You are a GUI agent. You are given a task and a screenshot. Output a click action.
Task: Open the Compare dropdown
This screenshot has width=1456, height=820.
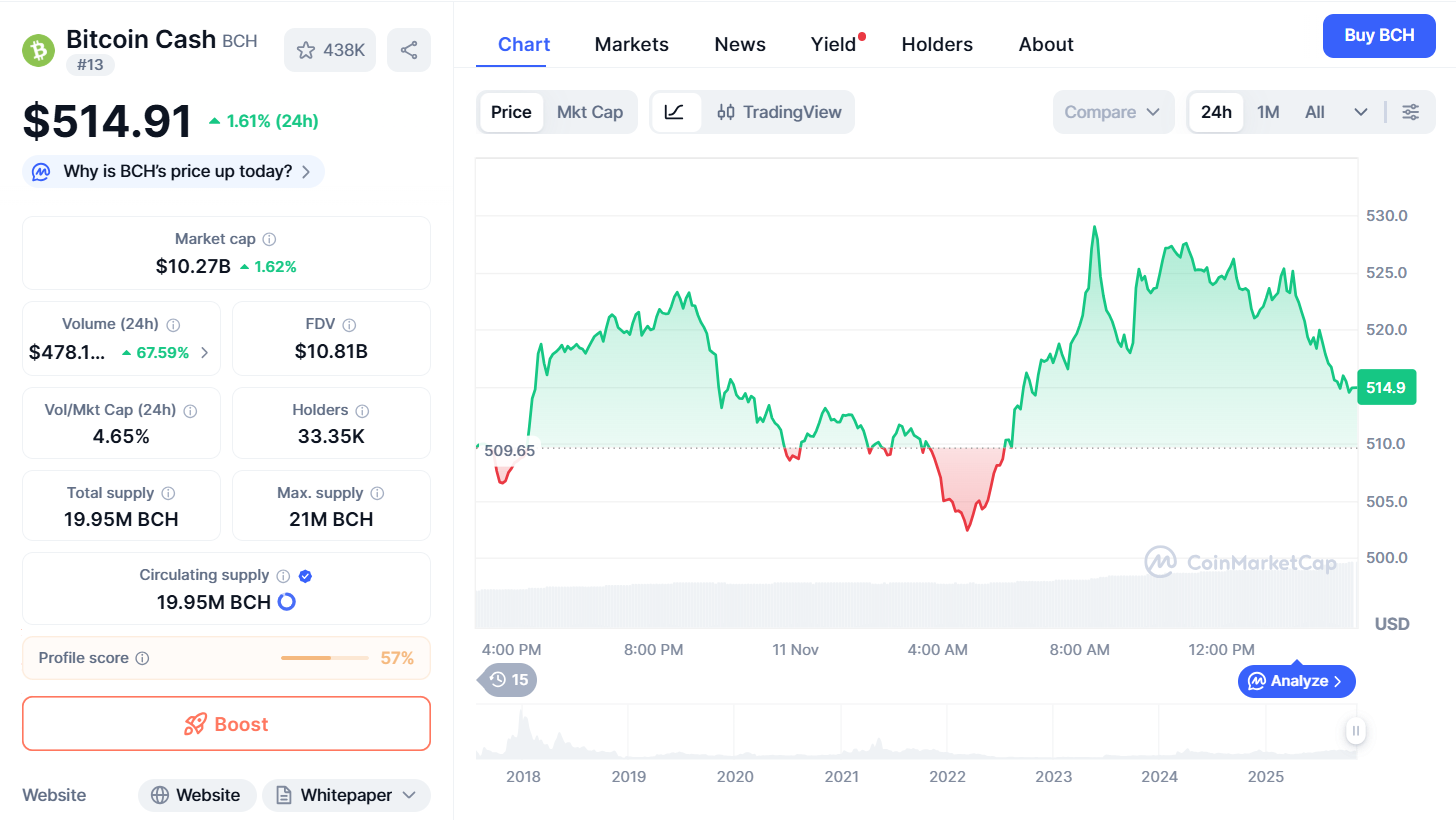[x=1113, y=112]
